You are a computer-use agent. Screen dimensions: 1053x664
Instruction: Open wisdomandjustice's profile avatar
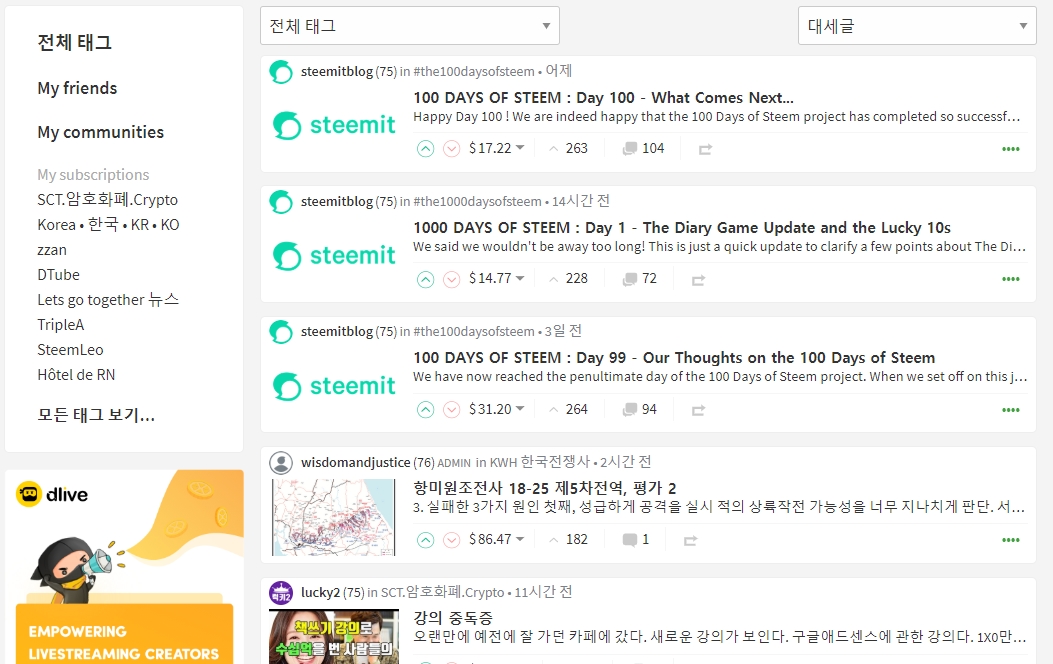click(281, 462)
